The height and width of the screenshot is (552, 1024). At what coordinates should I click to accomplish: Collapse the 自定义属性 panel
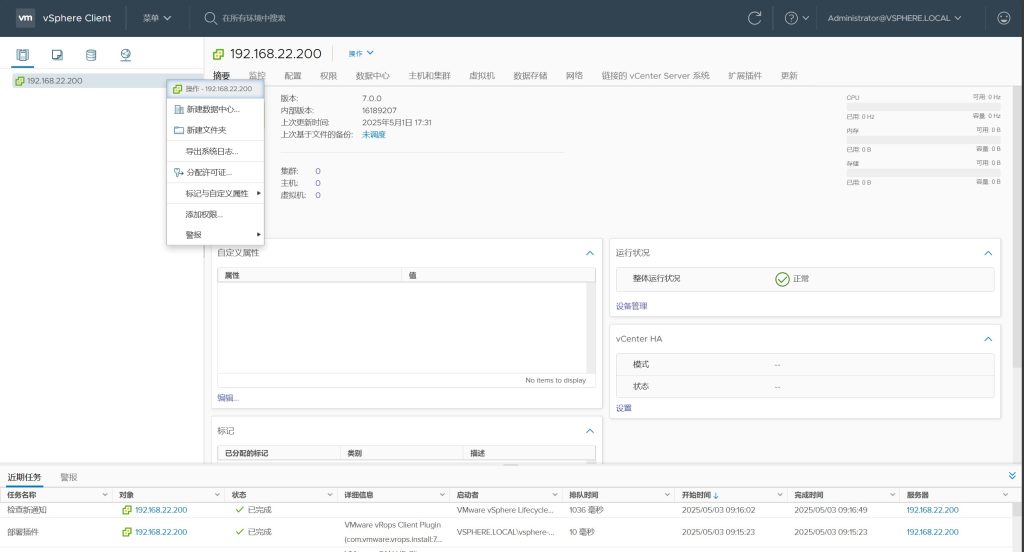click(x=590, y=253)
